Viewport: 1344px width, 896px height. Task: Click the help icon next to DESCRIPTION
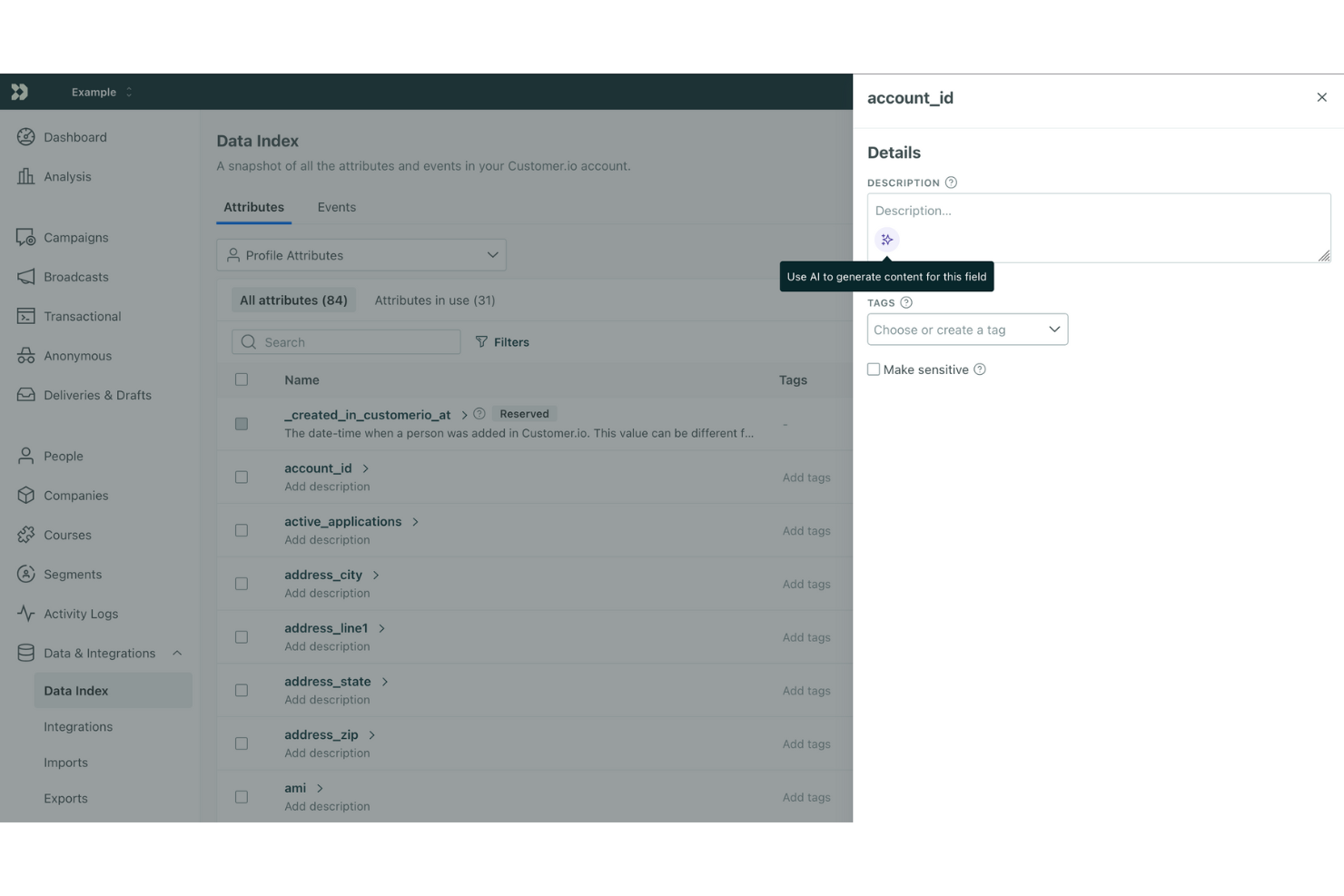click(951, 182)
